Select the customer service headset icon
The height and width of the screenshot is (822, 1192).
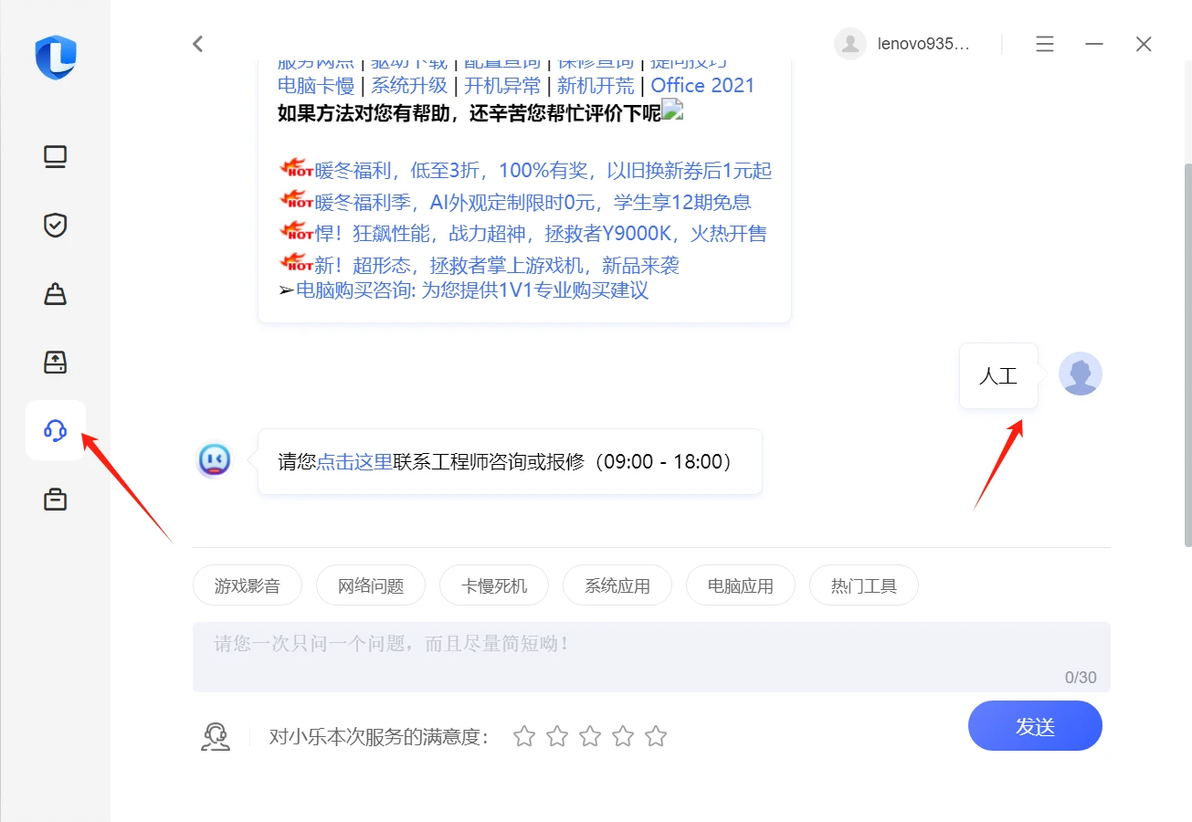[x=55, y=430]
